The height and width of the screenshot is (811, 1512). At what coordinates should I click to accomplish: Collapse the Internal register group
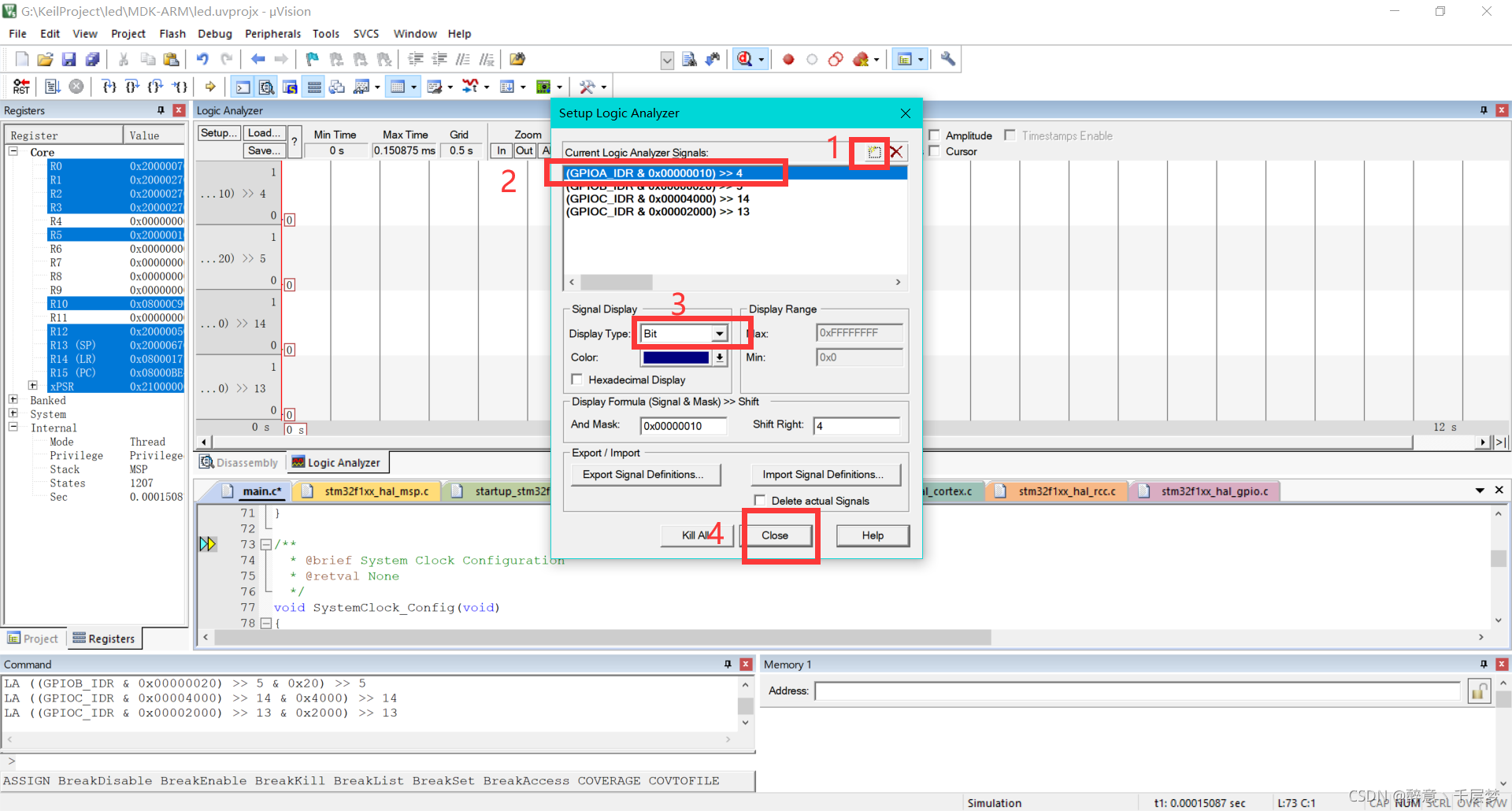click(x=13, y=427)
